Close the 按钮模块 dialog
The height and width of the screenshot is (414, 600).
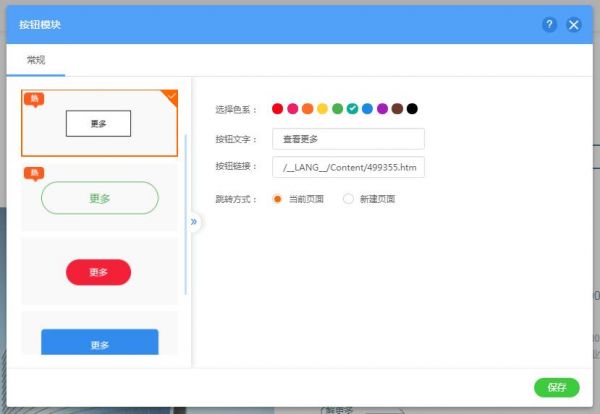tap(573, 25)
